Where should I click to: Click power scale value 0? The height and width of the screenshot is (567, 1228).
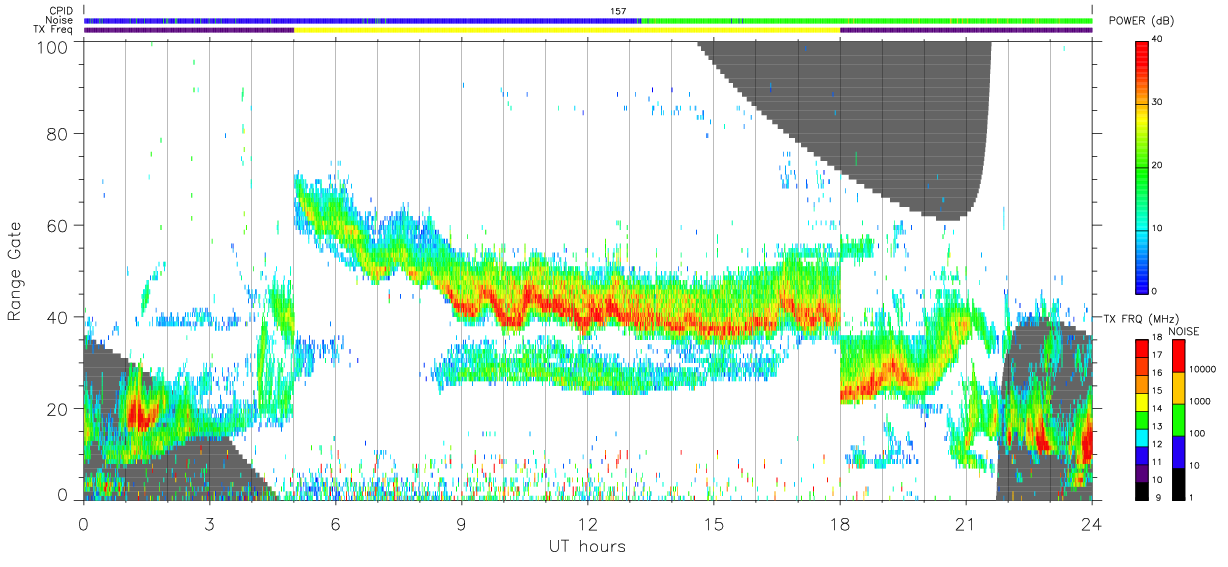pos(1156,291)
